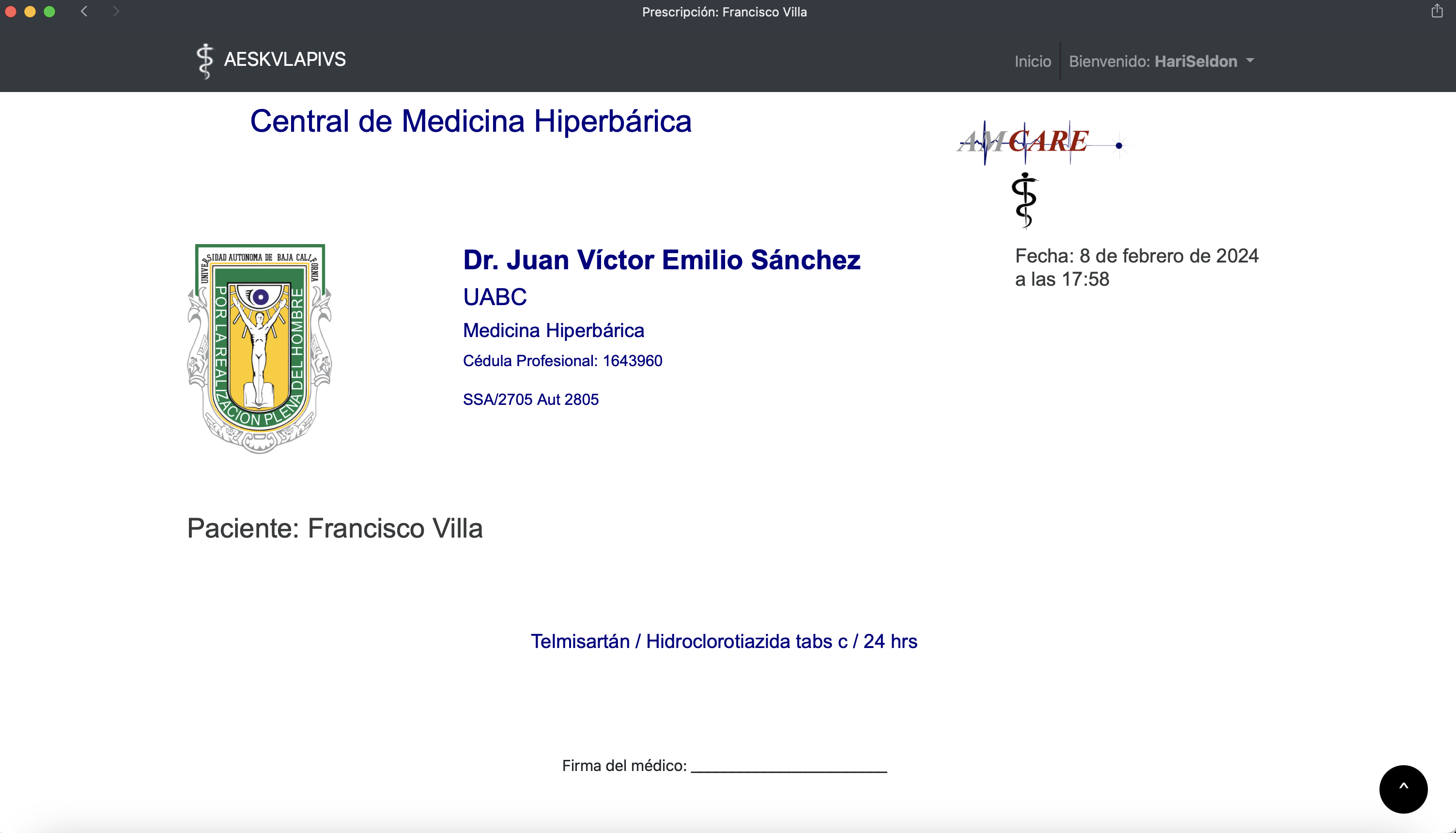This screenshot has height=833, width=1456.
Task: Click the doctor name Juan Víctor Emilio Sánchez
Action: [661, 260]
